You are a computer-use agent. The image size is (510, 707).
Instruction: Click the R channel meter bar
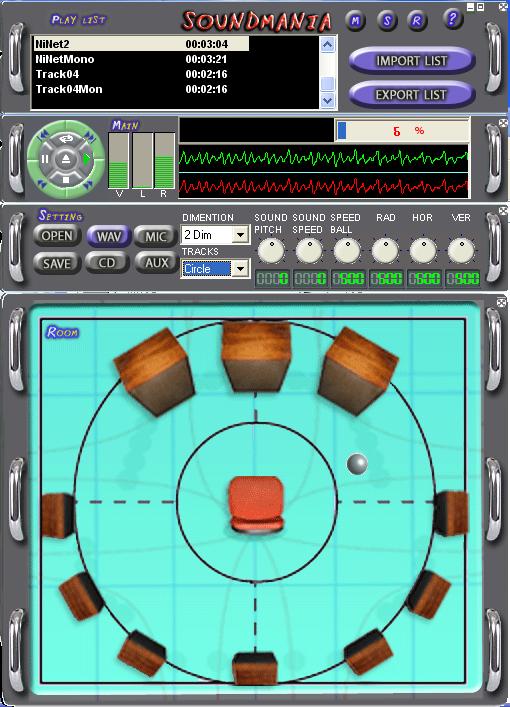pos(165,161)
